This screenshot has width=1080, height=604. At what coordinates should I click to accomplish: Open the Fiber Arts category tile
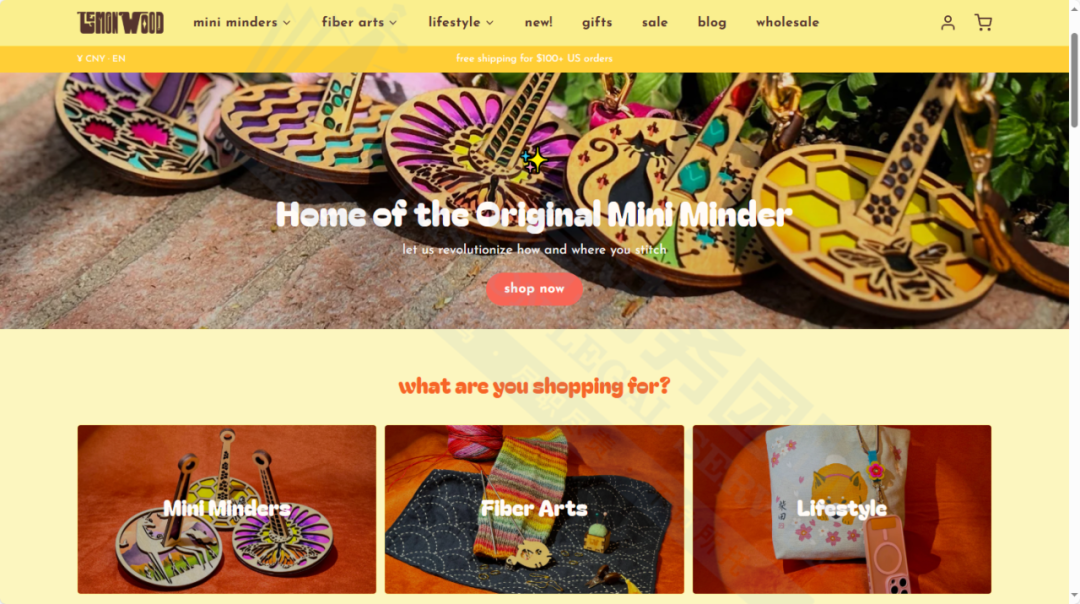(534, 509)
